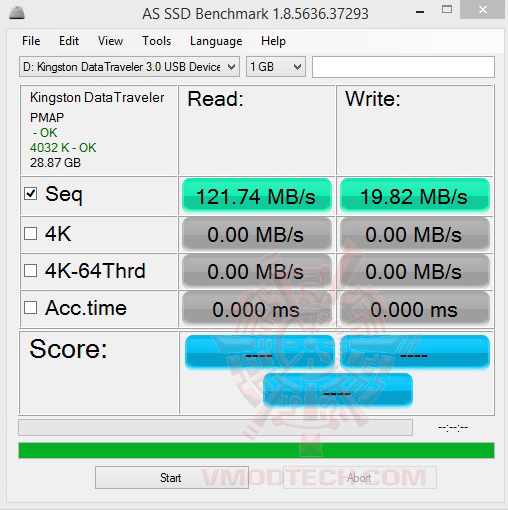Click the 4K-64Thrd write result field
Viewport: 508px width, 510px height.
[x=415, y=271]
